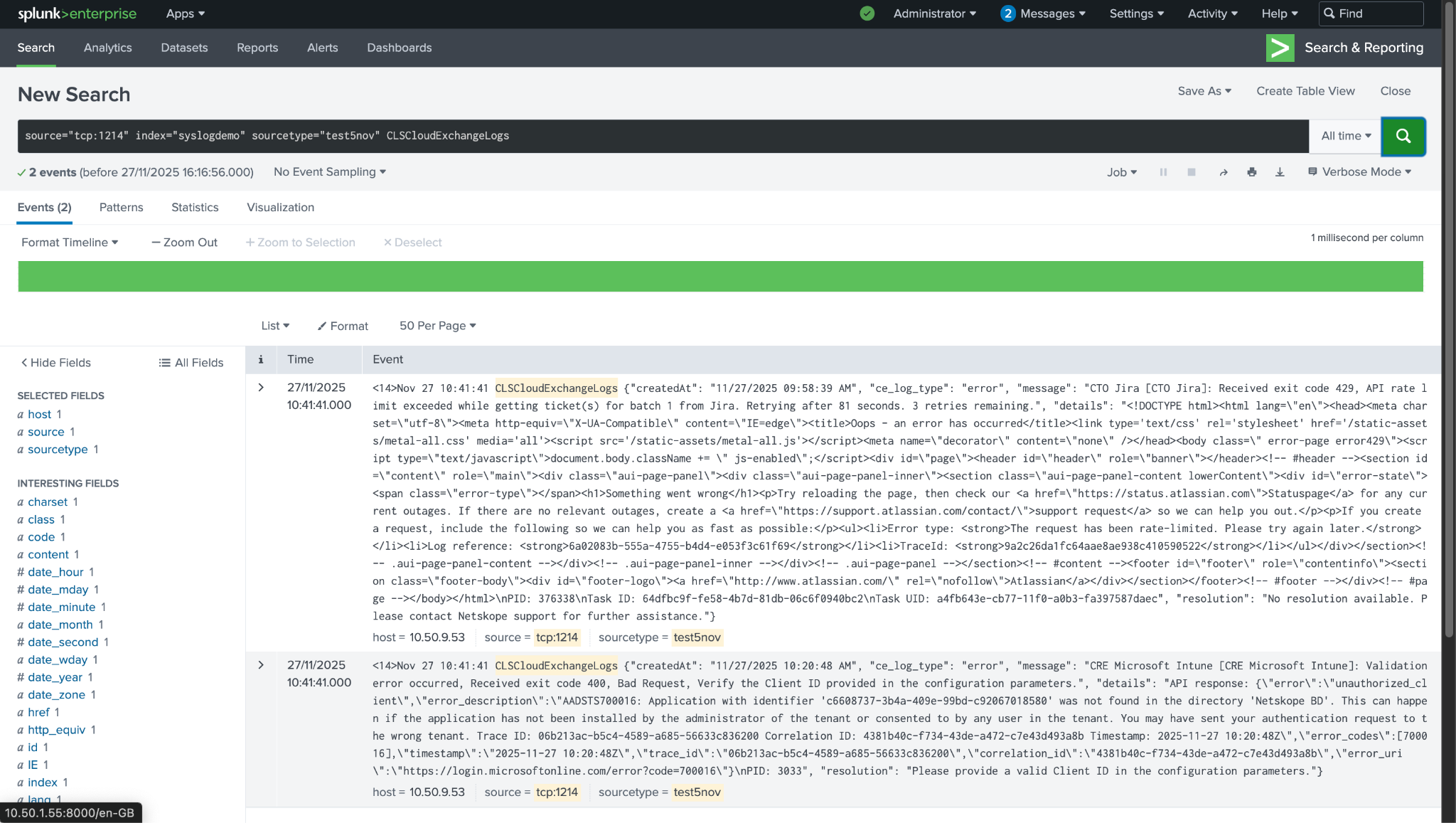
Task: Click Zoom Out on the timeline
Action: point(184,243)
